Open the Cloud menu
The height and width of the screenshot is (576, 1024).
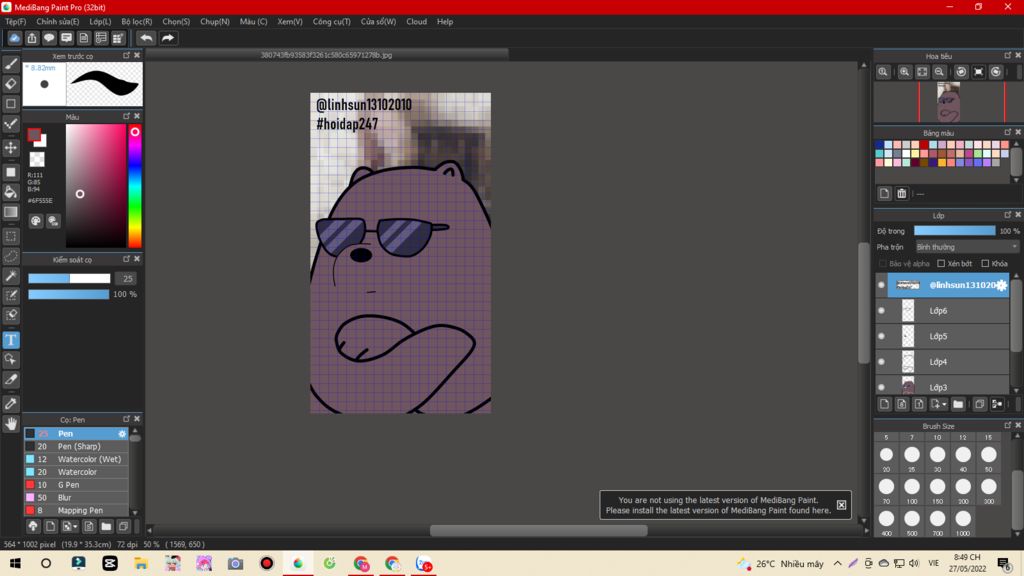click(417, 22)
